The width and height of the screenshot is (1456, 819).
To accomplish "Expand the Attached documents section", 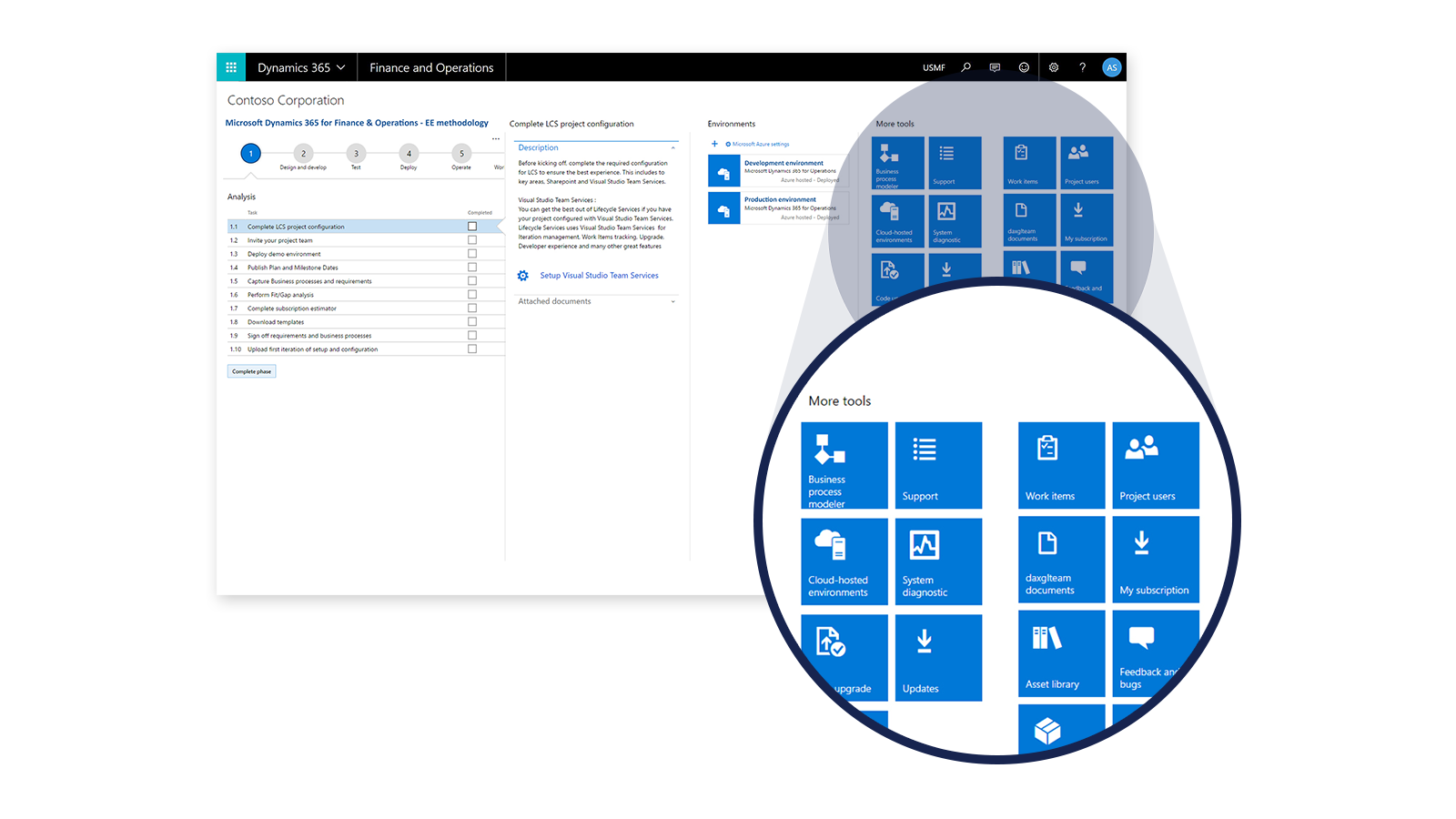I will [x=673, y=301].
